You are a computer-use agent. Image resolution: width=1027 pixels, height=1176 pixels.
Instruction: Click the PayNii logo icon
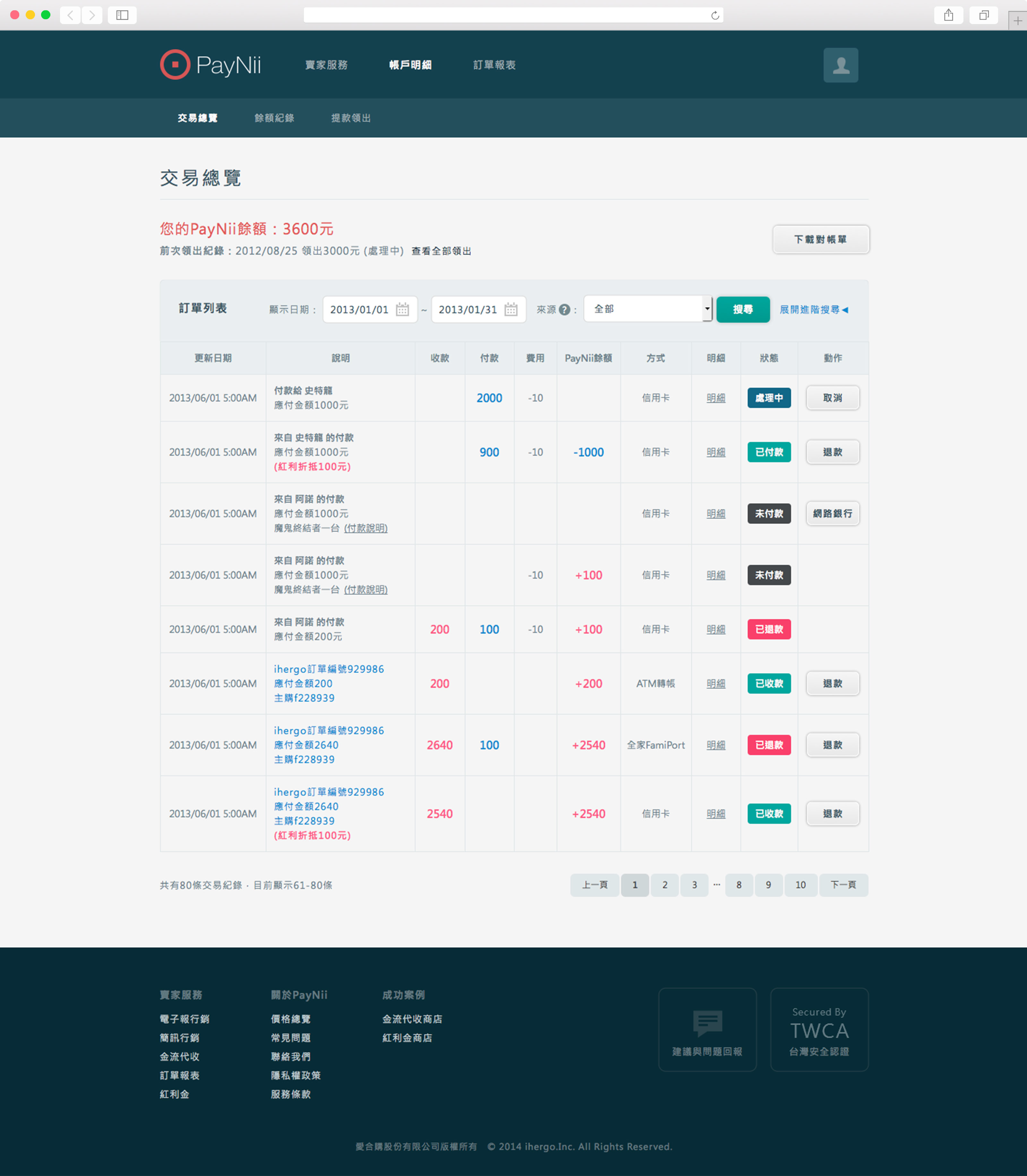[x=175, y=65]
